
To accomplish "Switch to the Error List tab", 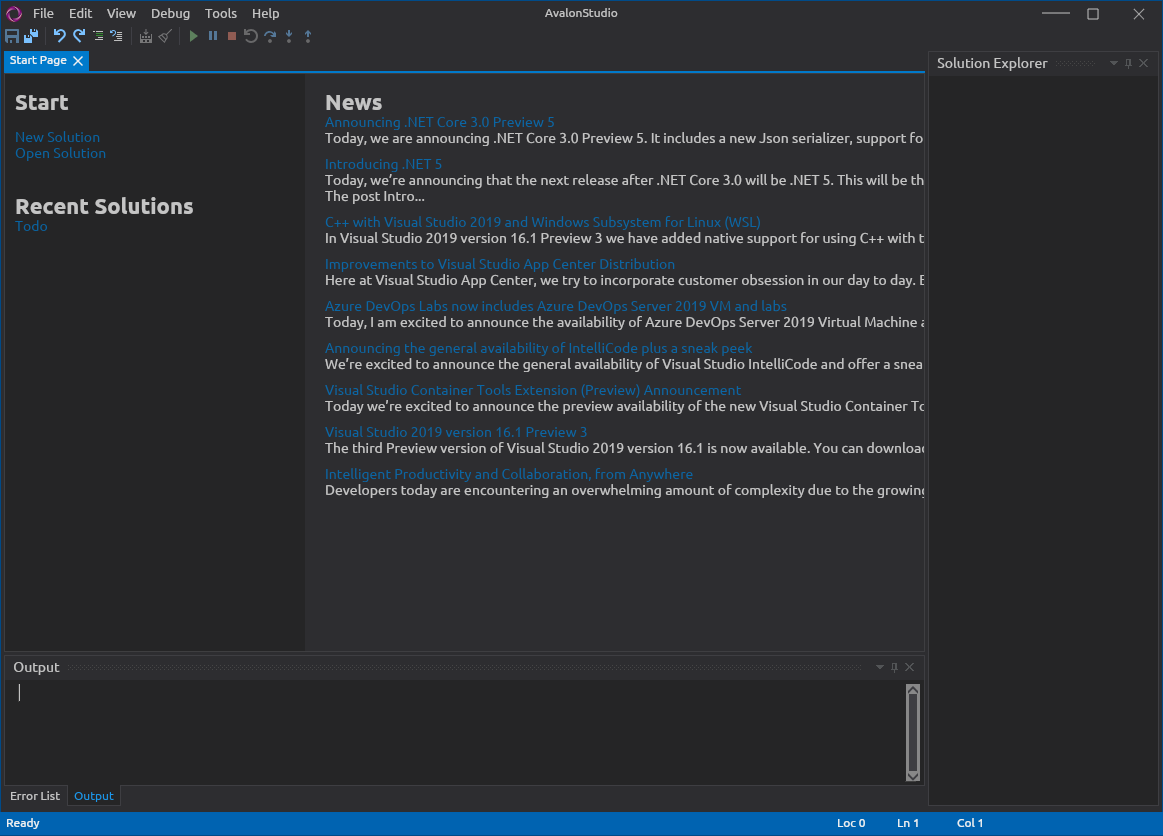I will point(35,795).
